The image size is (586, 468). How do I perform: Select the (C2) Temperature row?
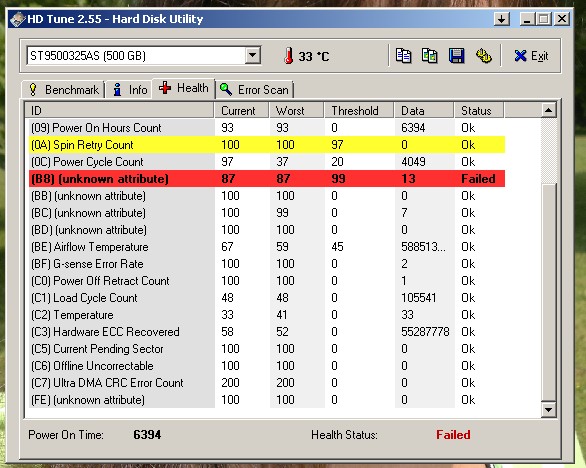pyautogui.click(x=267, y=315)
